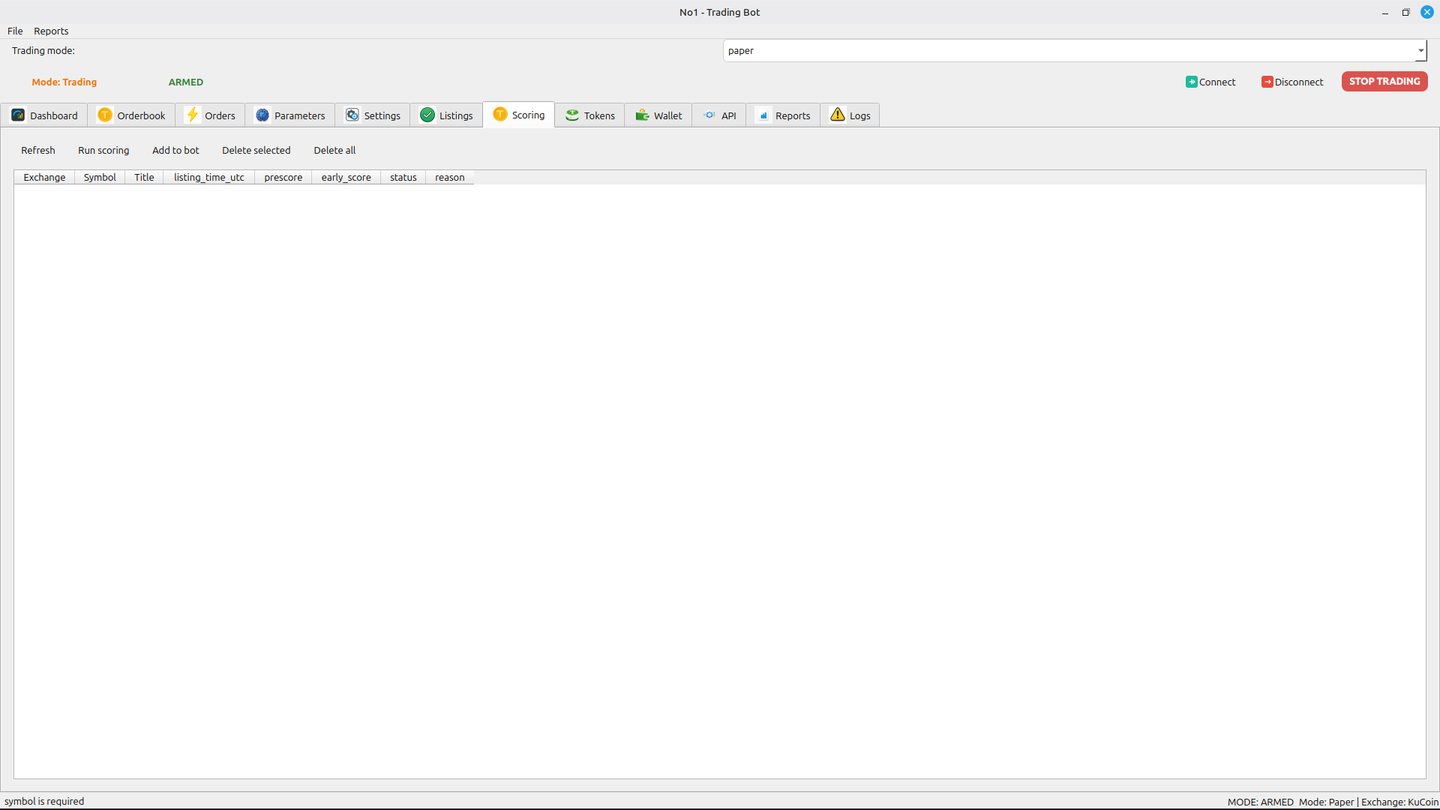
Task: Open the File menu
Action: point(15,31)
